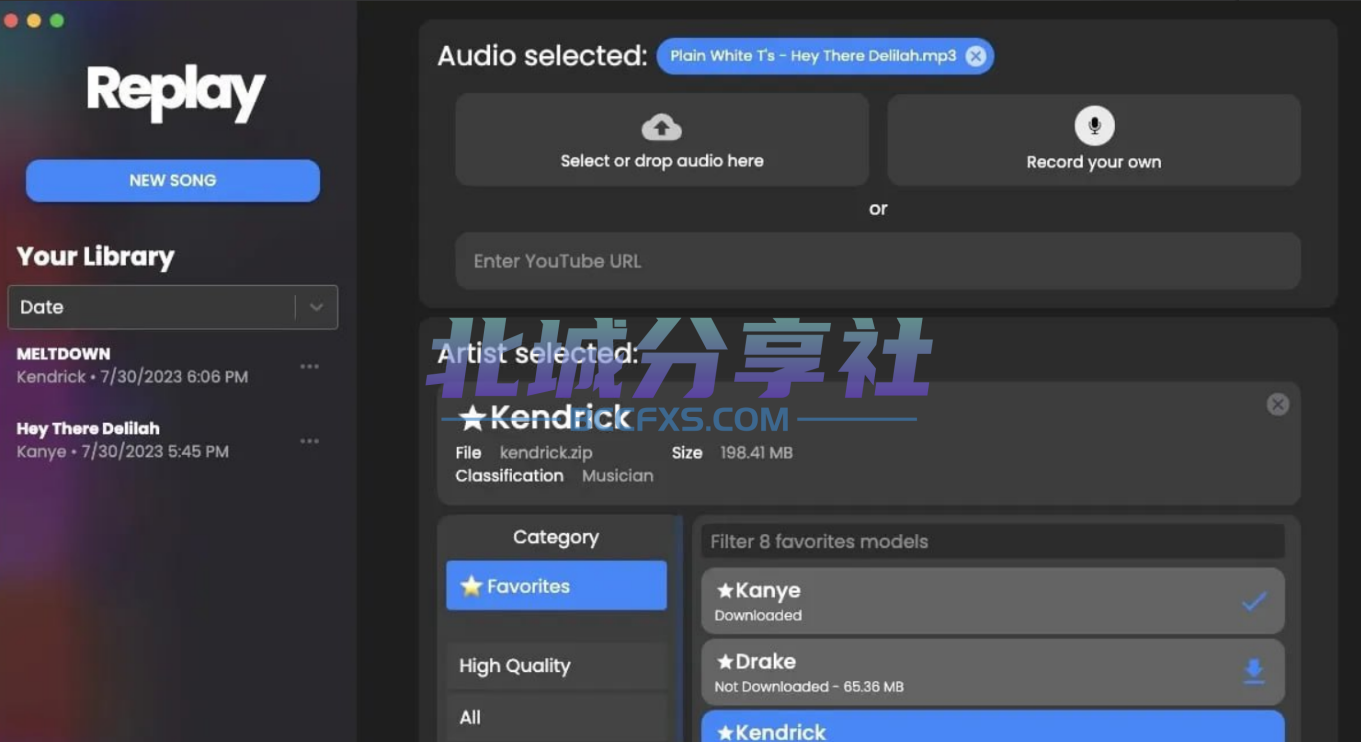Open options menu for Hey There Delilah

click(x=310, y=441)
